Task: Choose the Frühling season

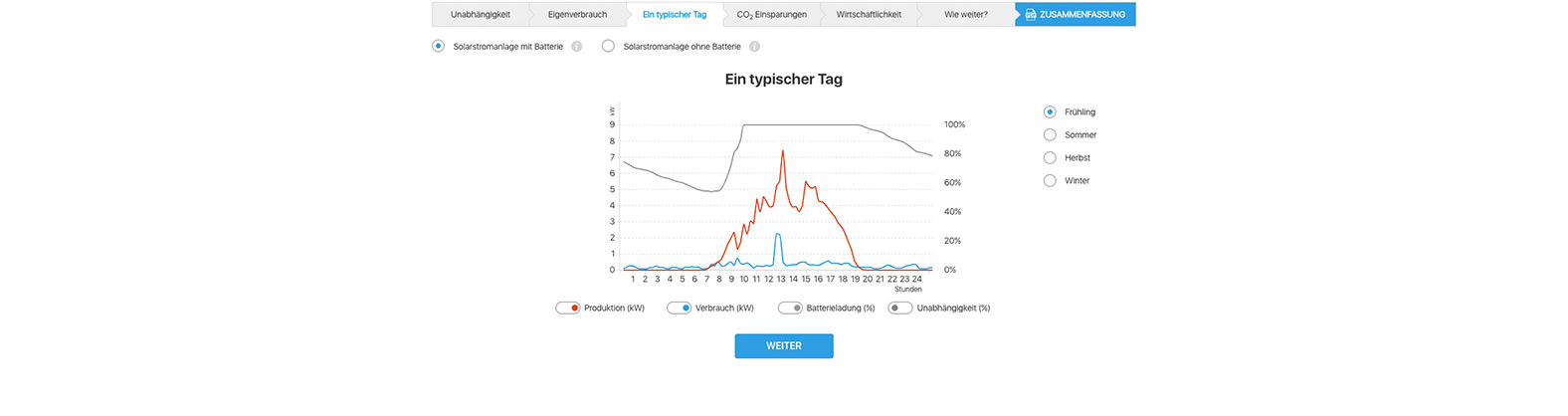Action: click(1050, 112)
